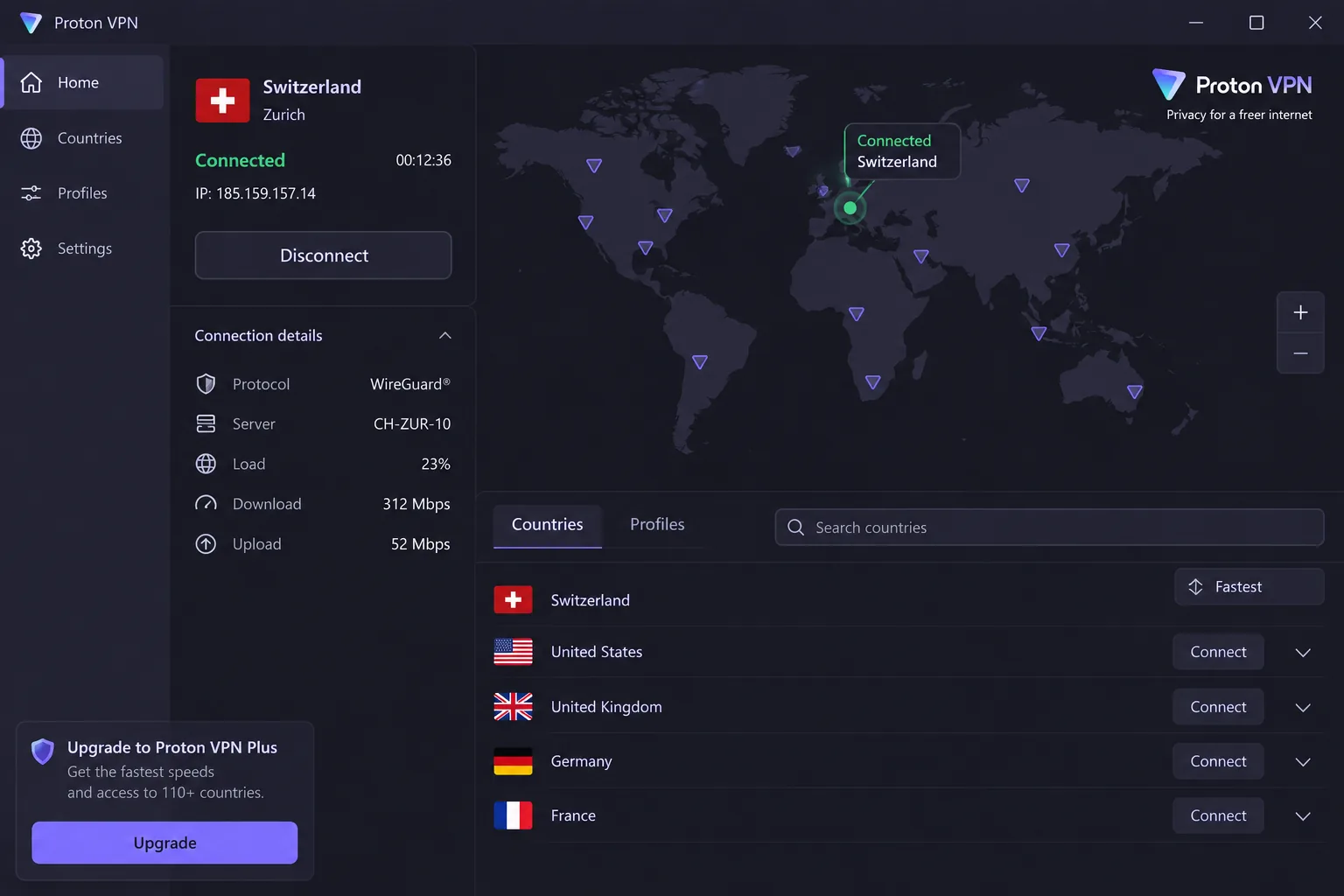Go to Home in the sidebar
The width and height of the screenshot is (1344, 896).
coord(82,82)
